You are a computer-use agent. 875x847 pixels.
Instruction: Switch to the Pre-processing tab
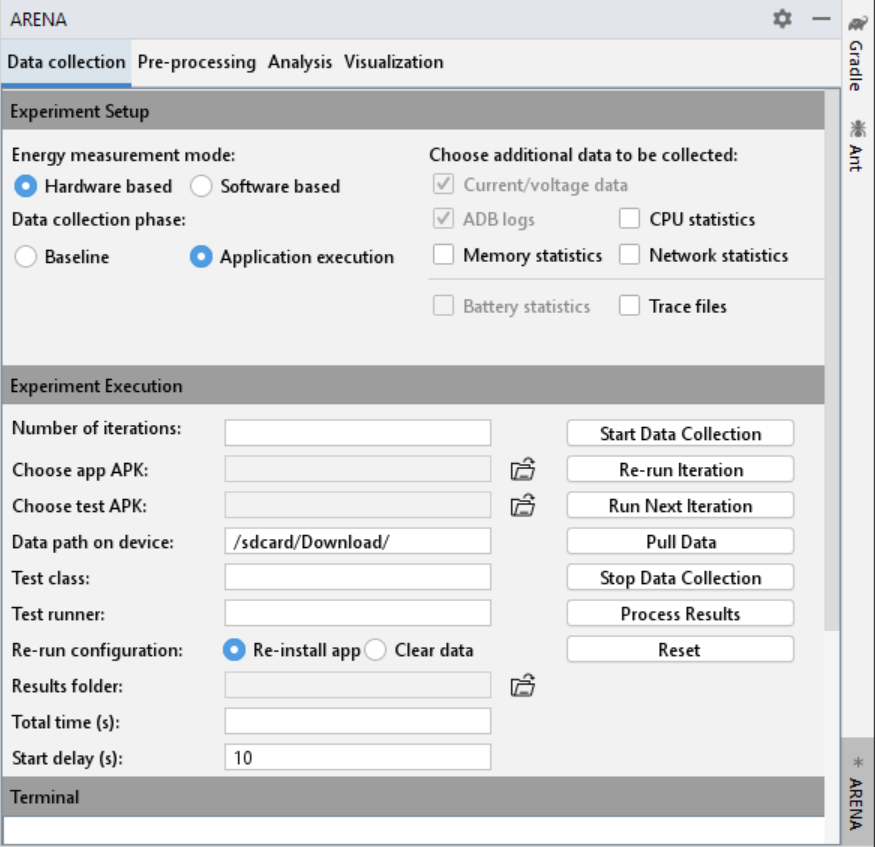coord(196,62)
